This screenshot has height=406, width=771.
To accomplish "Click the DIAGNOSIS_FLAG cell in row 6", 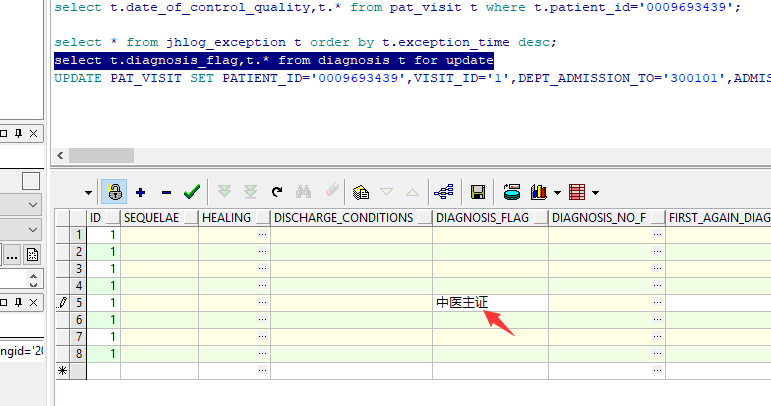I will click(491, 320).
